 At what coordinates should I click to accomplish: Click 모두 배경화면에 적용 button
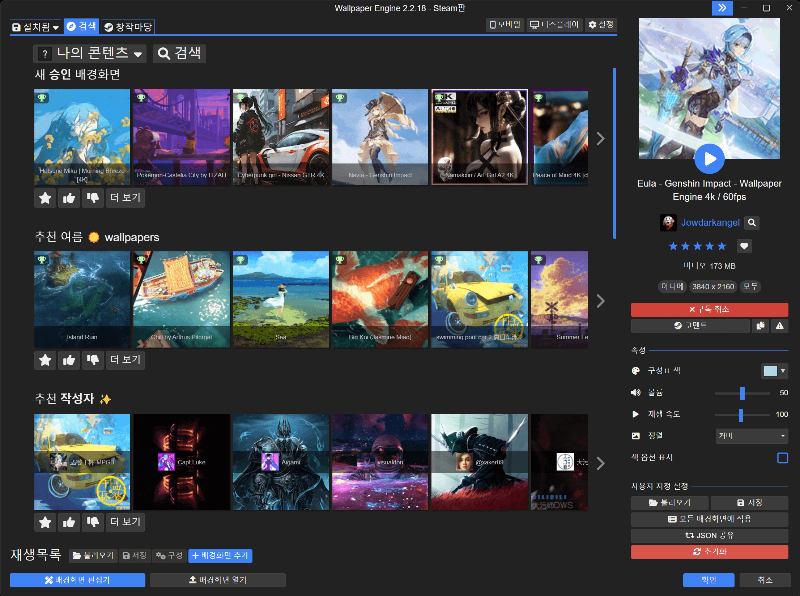point(709,519)
